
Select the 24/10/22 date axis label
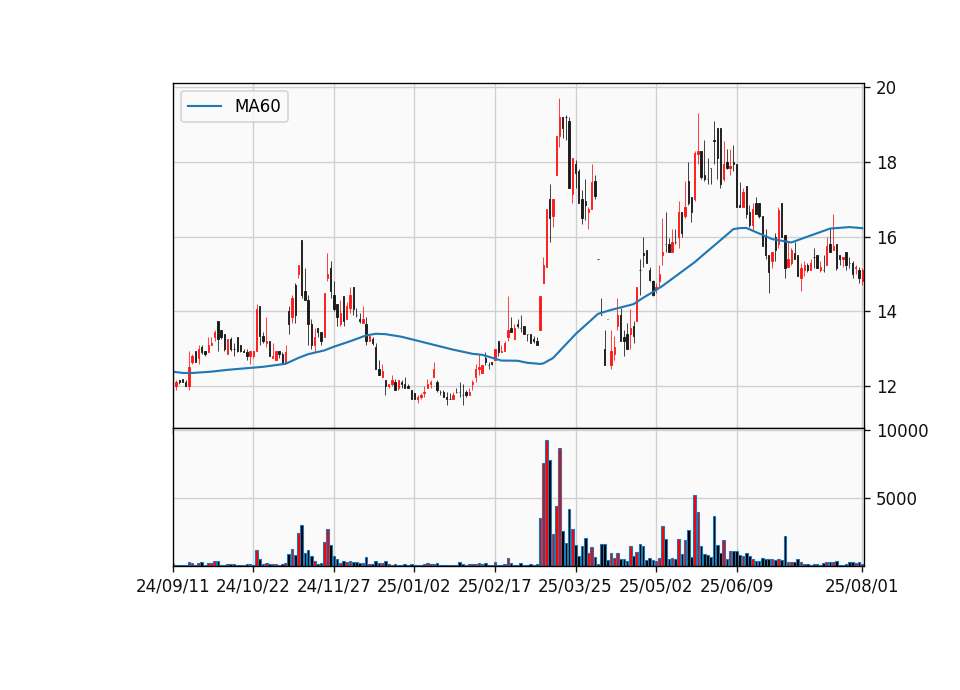(253, 586)
